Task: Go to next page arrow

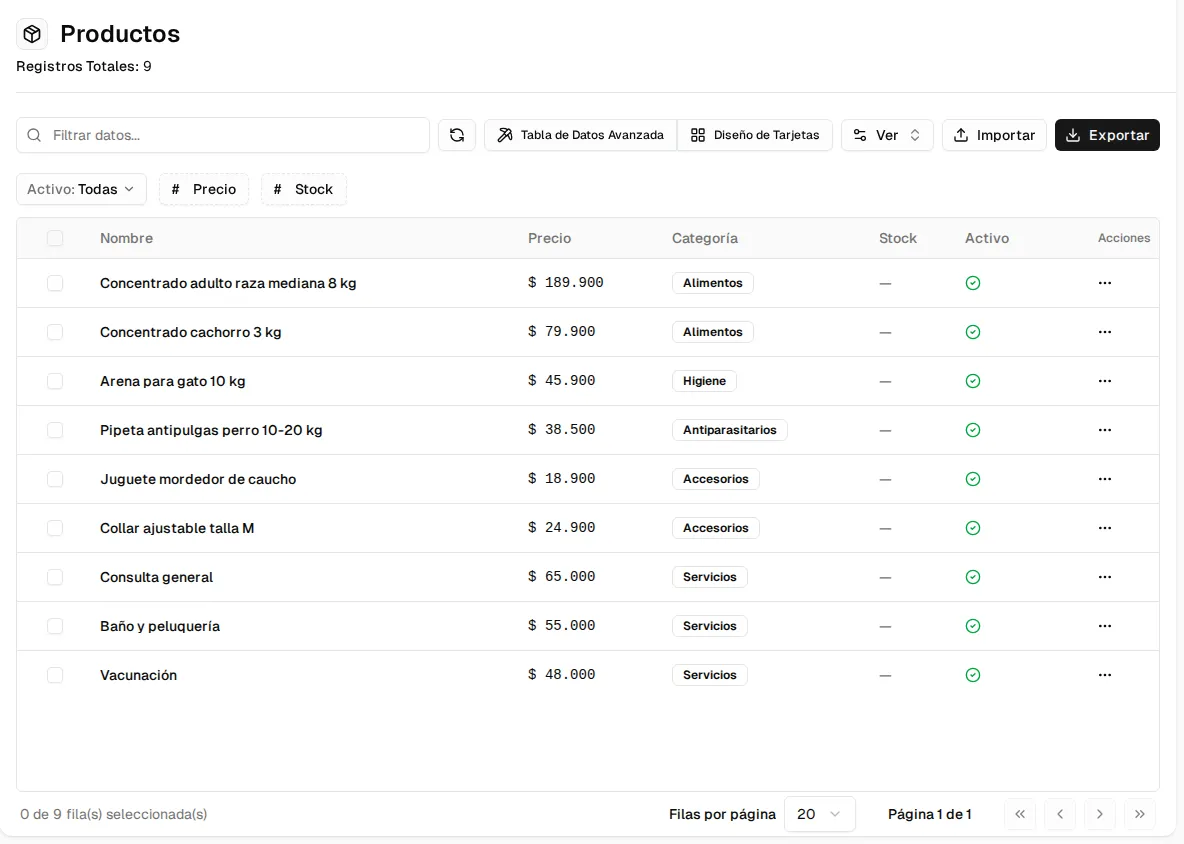Action: point(1099,814)
